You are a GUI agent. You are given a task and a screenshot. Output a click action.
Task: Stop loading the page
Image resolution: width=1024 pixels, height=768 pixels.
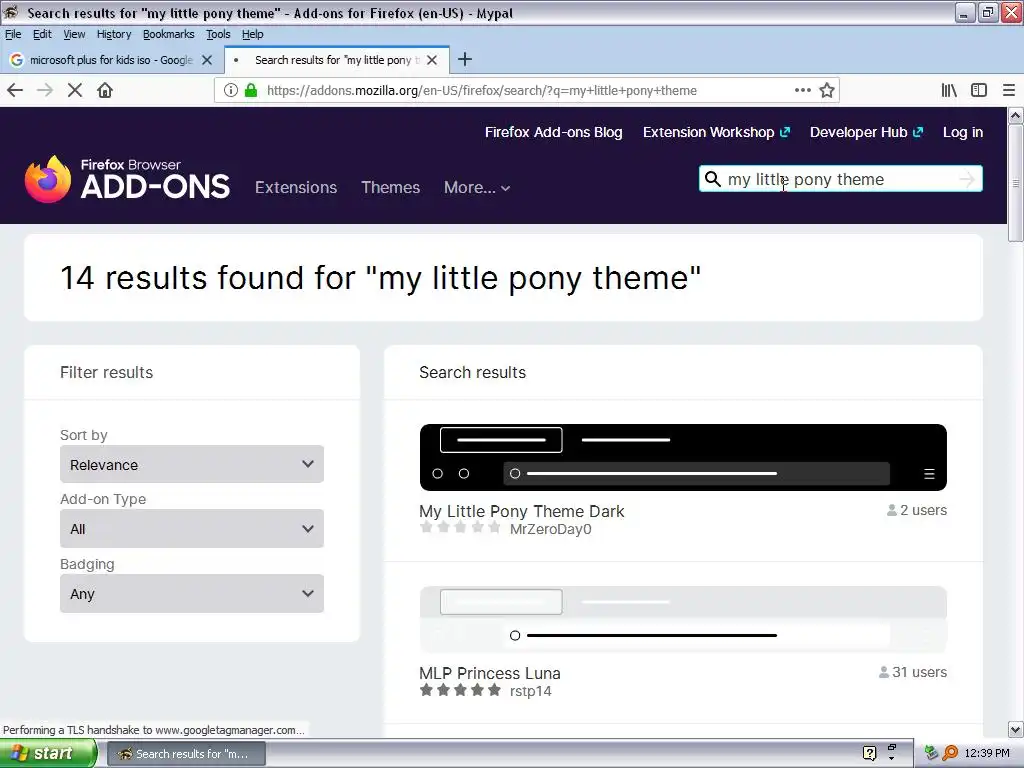point(75,90)
